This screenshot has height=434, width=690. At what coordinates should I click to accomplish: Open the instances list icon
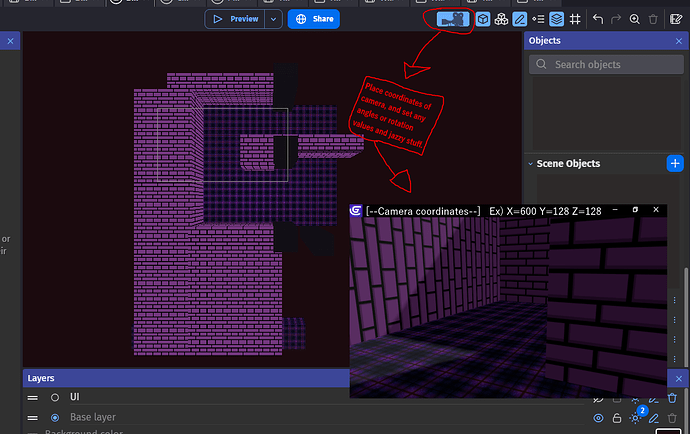pyautogui.click(x=539, y=19)
